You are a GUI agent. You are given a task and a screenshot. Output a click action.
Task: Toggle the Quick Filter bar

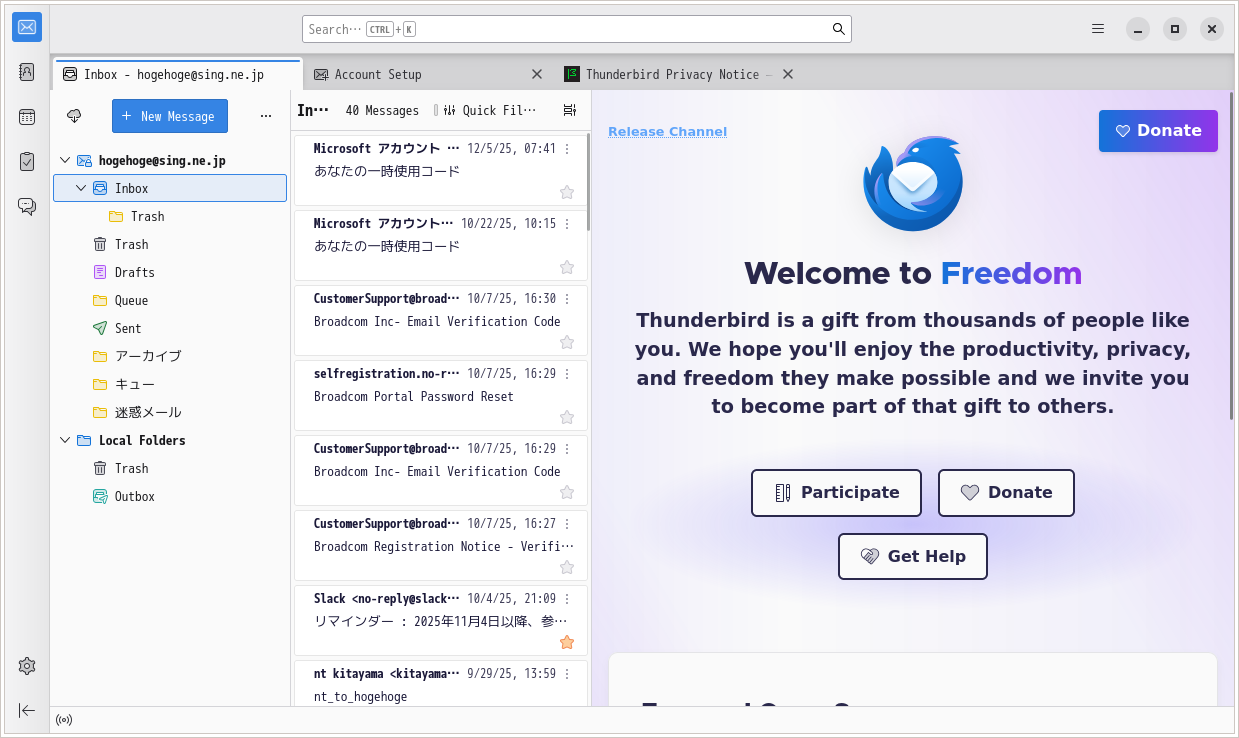tap(489, 110)
